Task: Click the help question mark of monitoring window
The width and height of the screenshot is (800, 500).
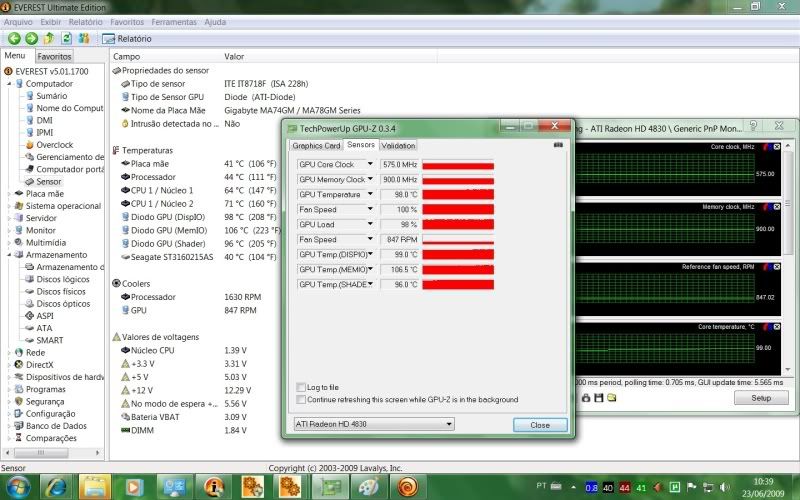Action: pos(753,126)
